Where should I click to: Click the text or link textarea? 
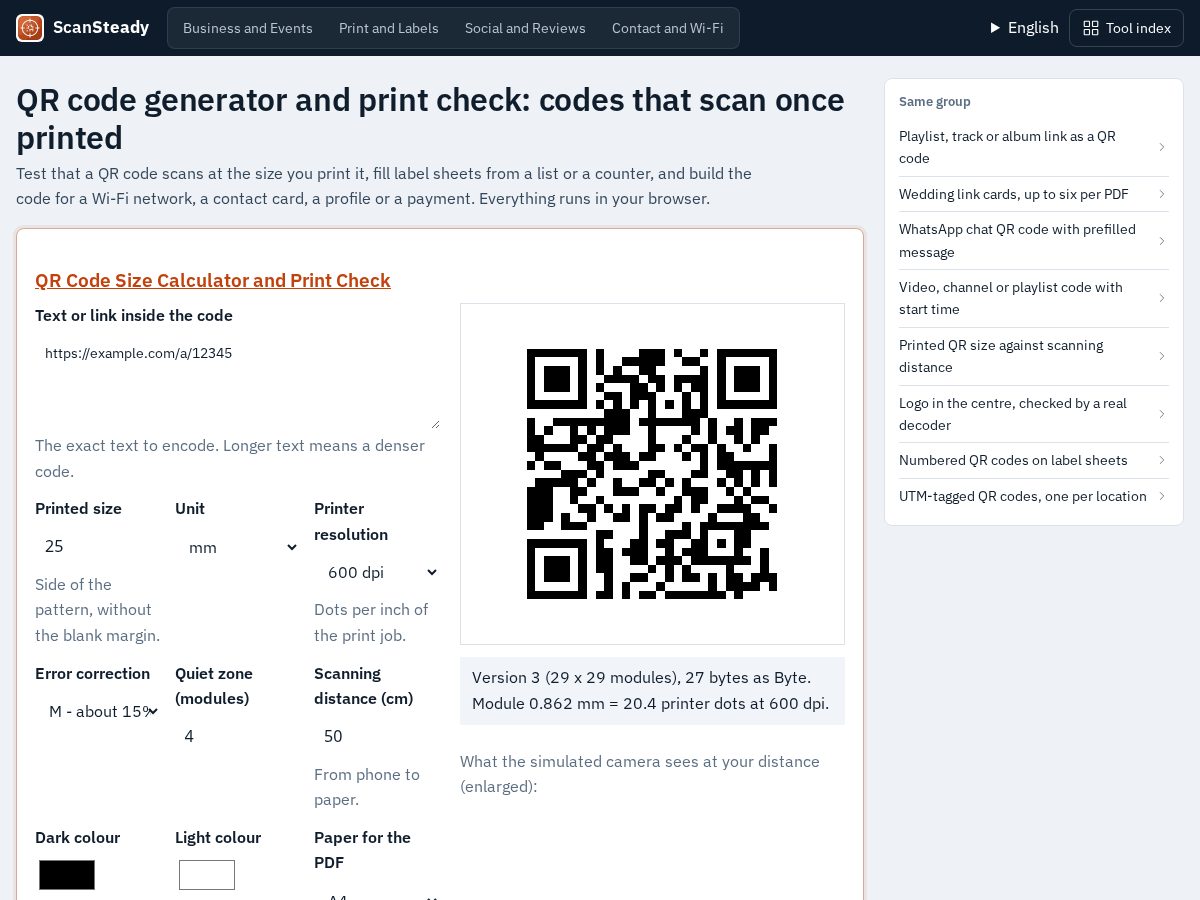point(238,383)
